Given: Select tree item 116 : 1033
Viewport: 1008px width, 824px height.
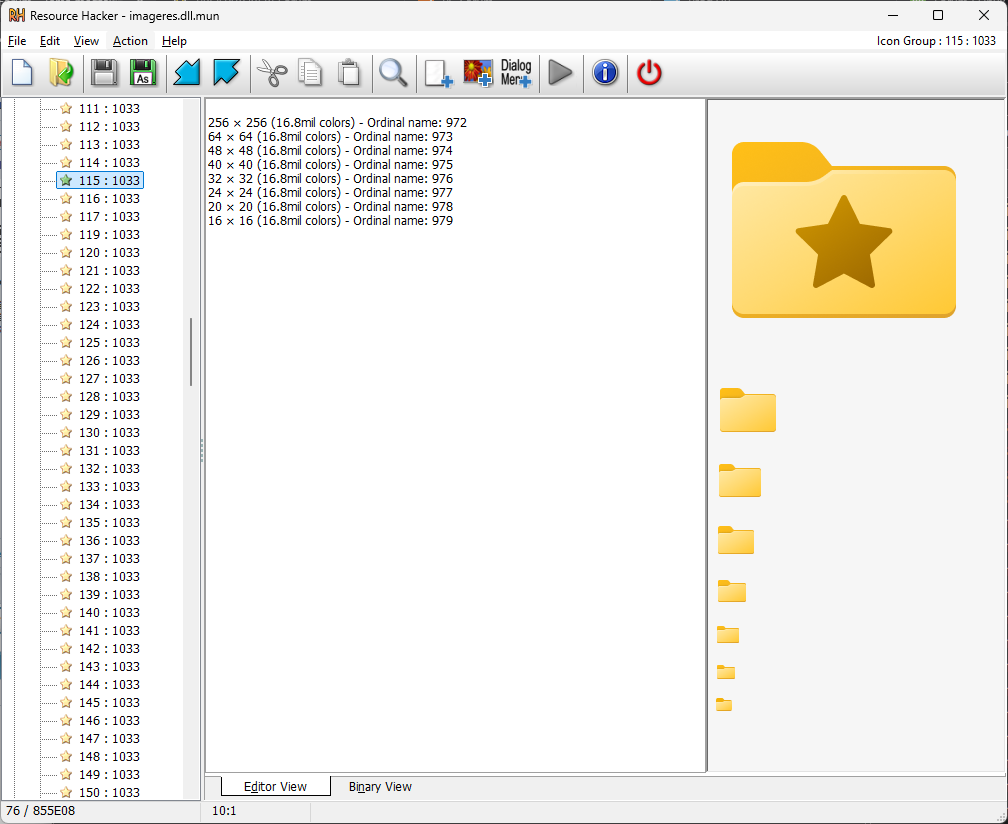Looking at the screenshot, I should [109, 199].
